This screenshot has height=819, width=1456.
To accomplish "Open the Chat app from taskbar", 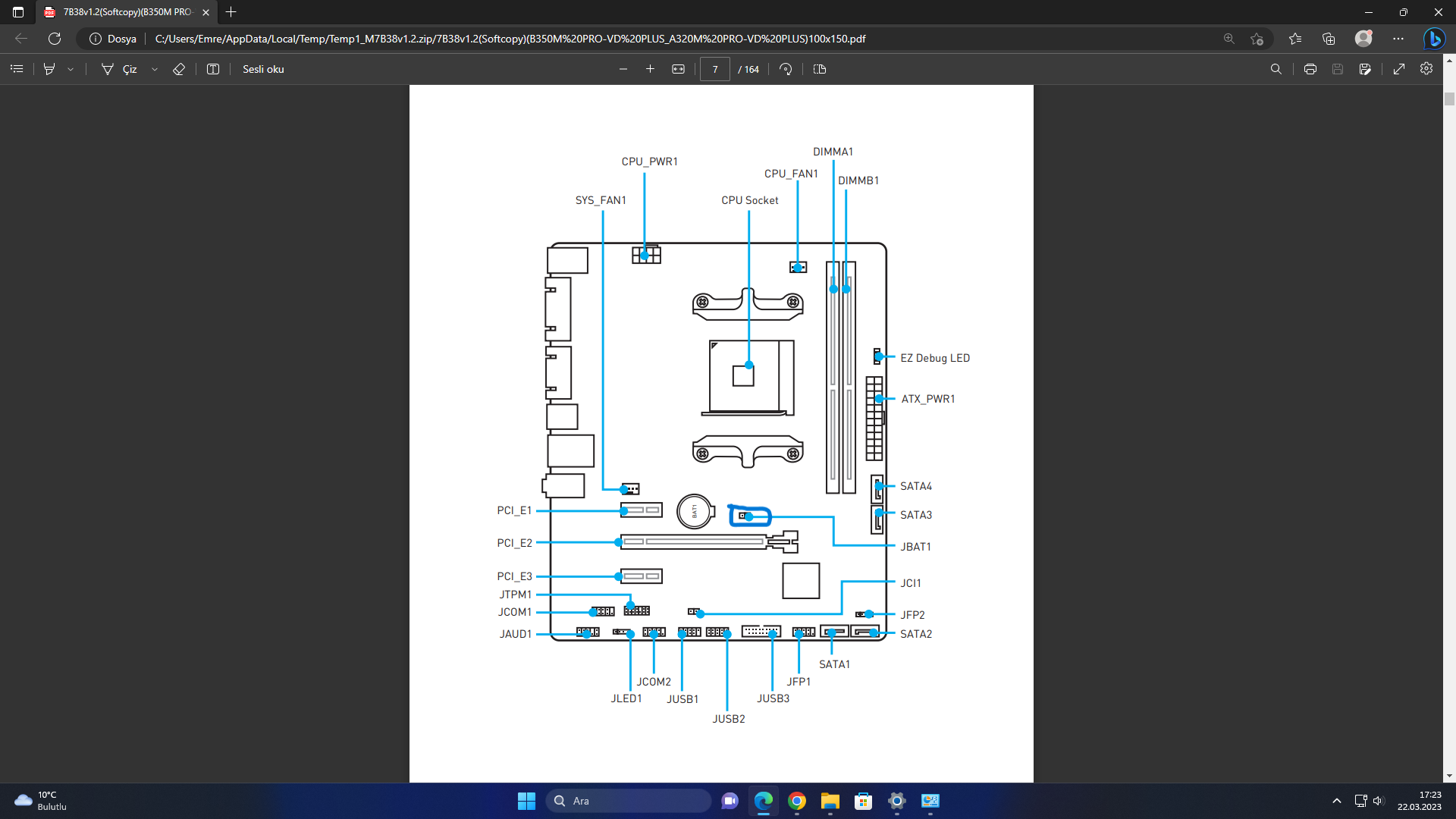I will (730, 801).
